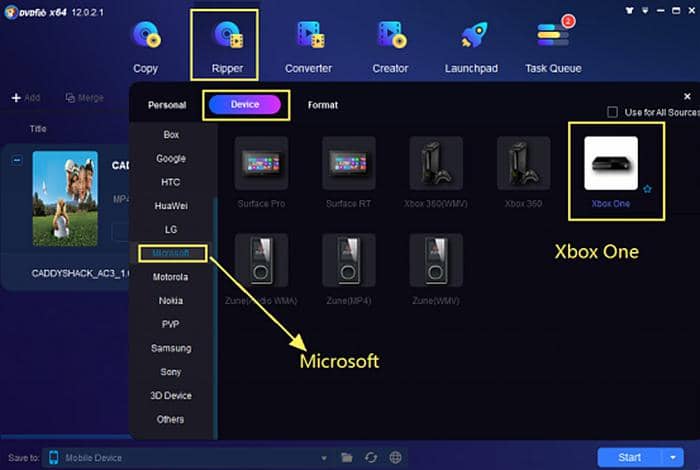Open the Creator module
Image resolution: width=700 pixels, height=470 pixels.
click(390, 47)
